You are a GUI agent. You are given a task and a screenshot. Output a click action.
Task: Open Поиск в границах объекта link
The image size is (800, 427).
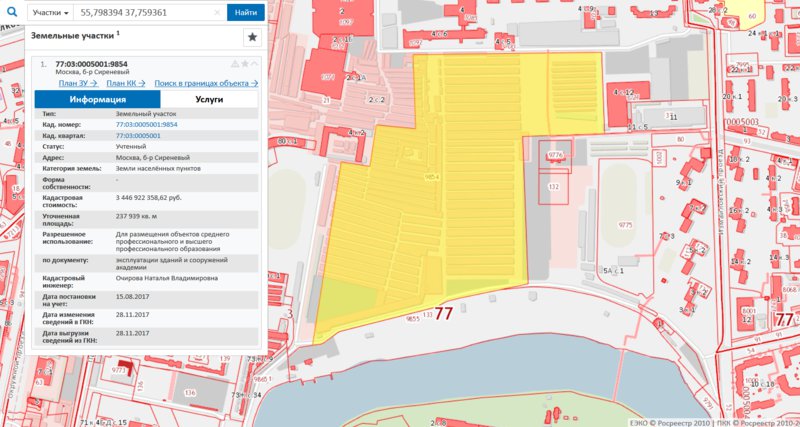[206, 83]
